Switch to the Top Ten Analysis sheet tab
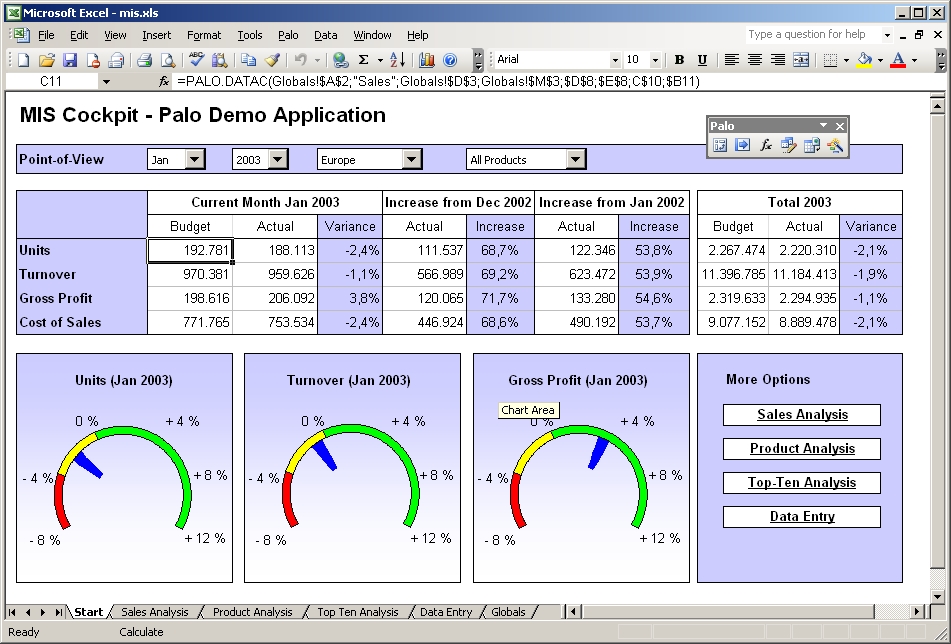This screenshot has height=644, width=951. [357, 612]
